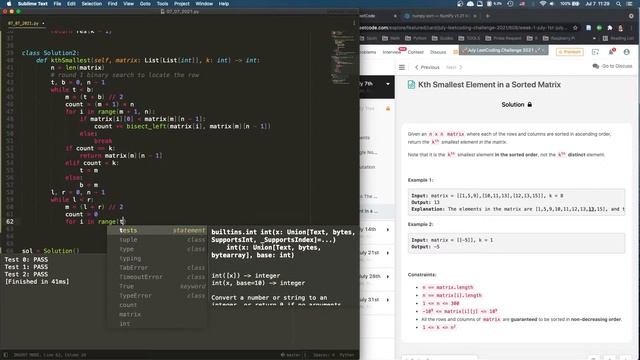The width and height of the screenshot is (640, 360).
Task: Open a new browser tab
Action: pos(488,16)
